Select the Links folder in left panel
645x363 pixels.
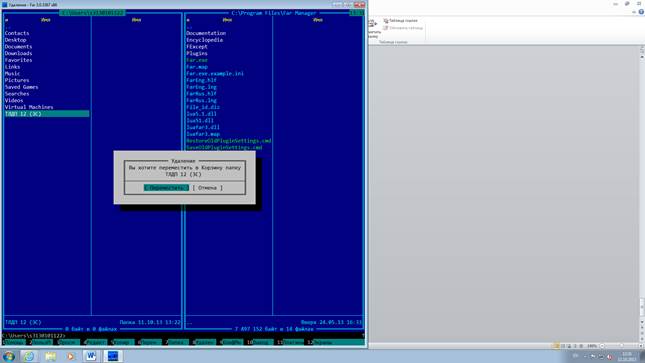click(x=12, y=67)
